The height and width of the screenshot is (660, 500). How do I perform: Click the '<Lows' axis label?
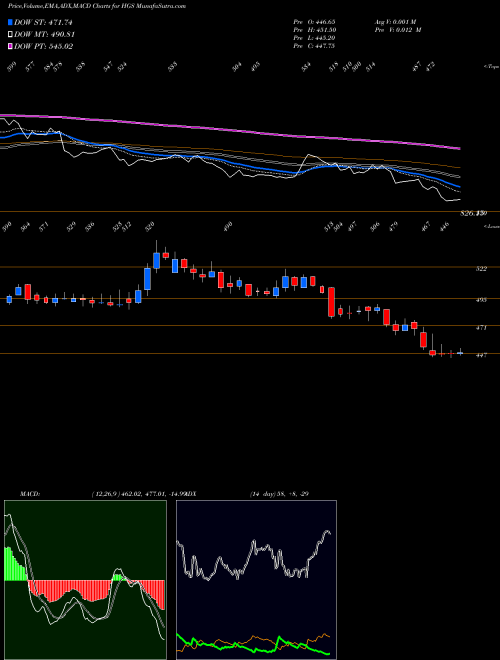pyautogui.click(x=492, y=226)
